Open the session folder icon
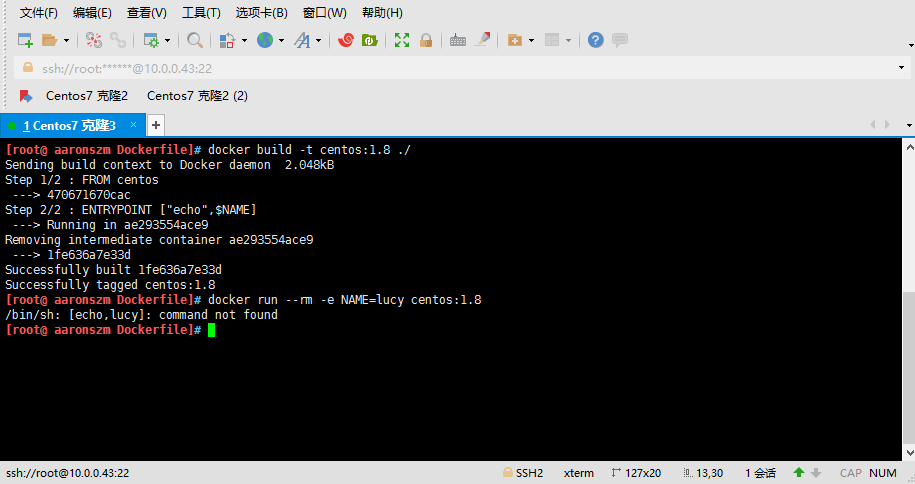Image resolution: width=915 pixels, height=484 pixels. coord(50,40)
